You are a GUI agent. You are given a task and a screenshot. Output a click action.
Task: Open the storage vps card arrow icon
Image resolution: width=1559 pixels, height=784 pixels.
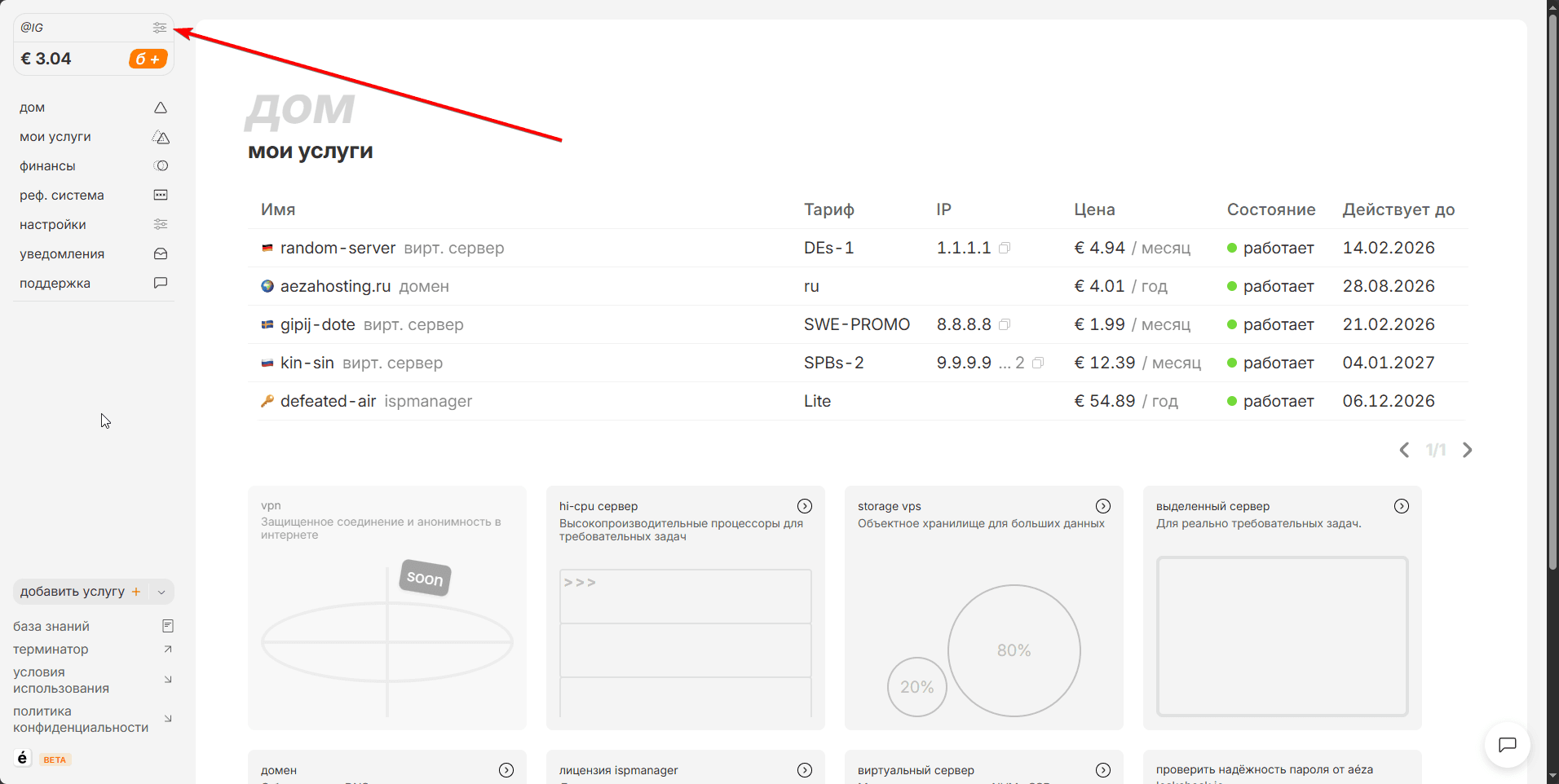coord(1102,506)
